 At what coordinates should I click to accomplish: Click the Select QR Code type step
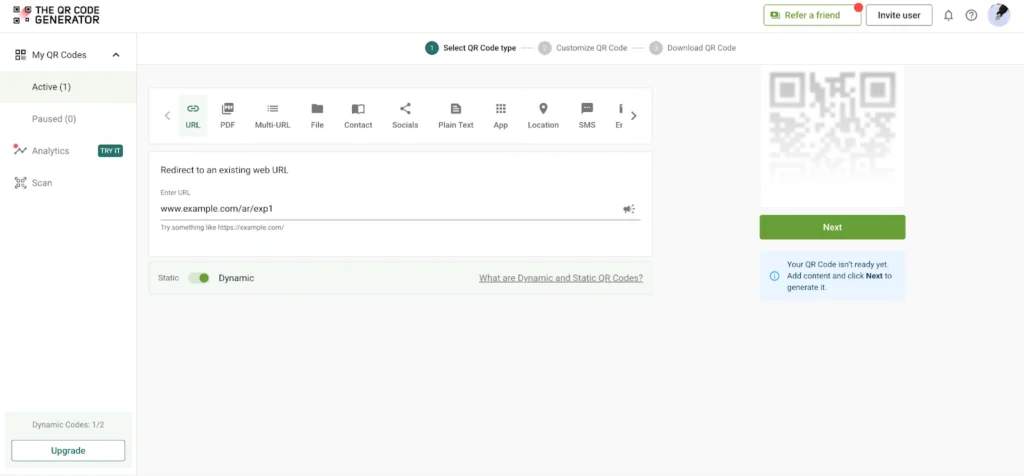(470, 48)
